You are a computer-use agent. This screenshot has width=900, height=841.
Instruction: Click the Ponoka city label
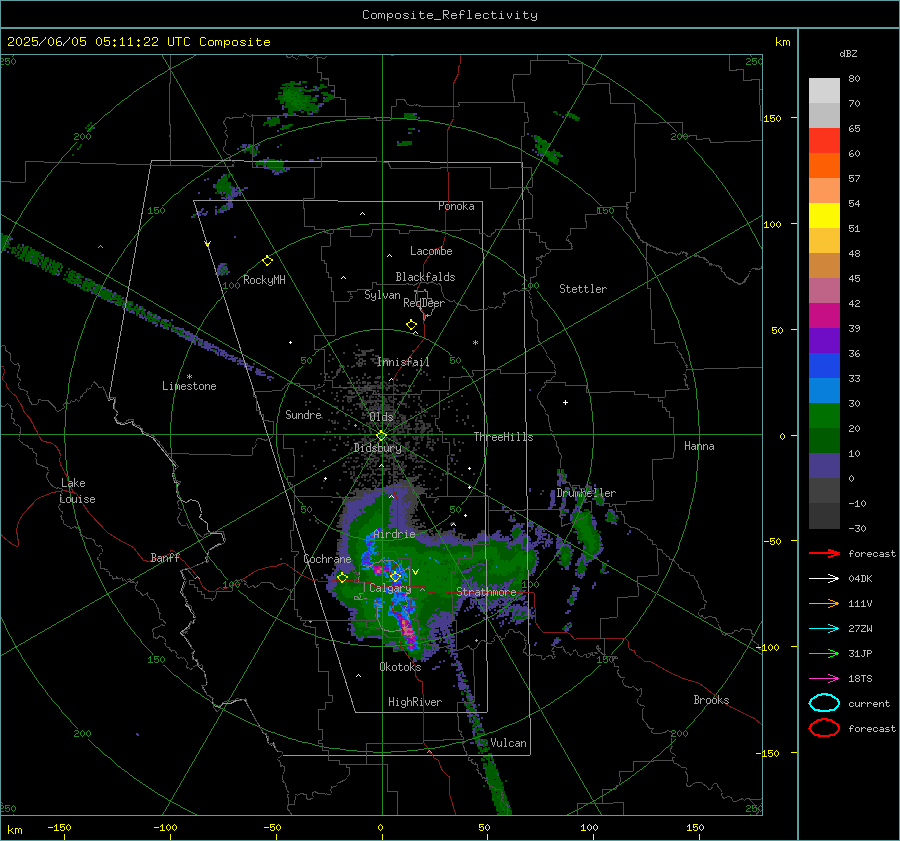(456, 206)
